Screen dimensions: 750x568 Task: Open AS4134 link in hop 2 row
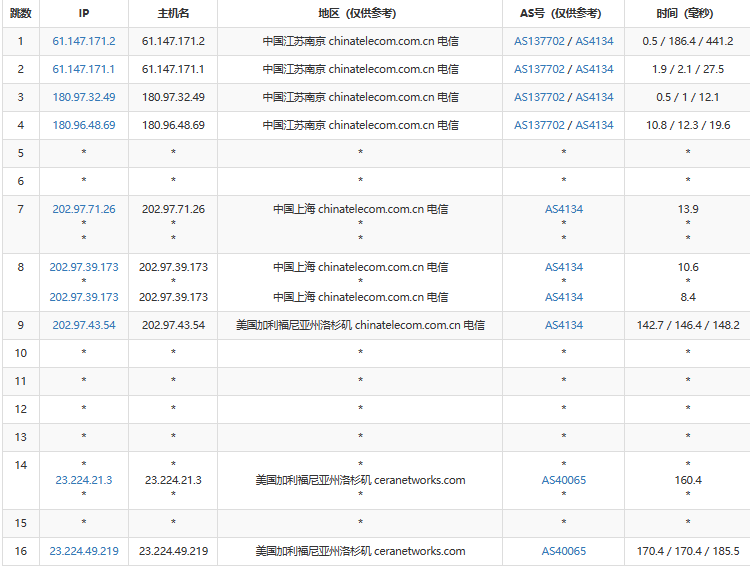594,69
